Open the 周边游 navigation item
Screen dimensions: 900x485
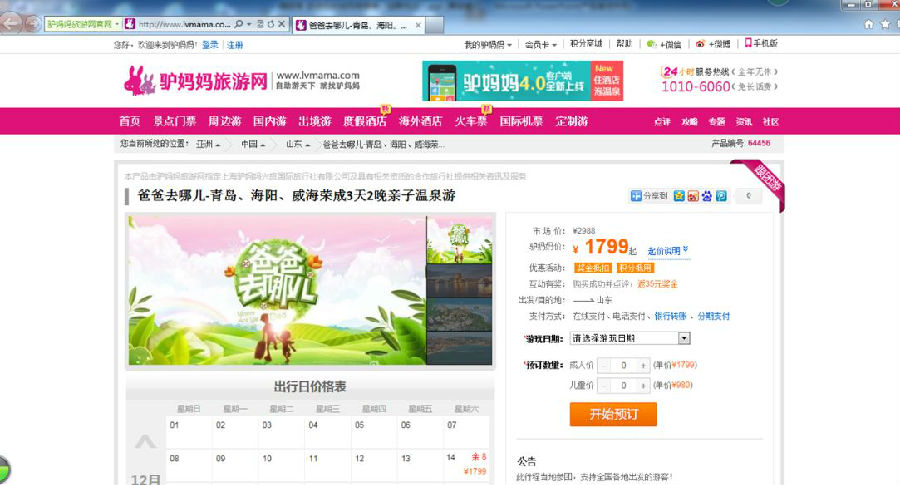(x=224, y=121)
